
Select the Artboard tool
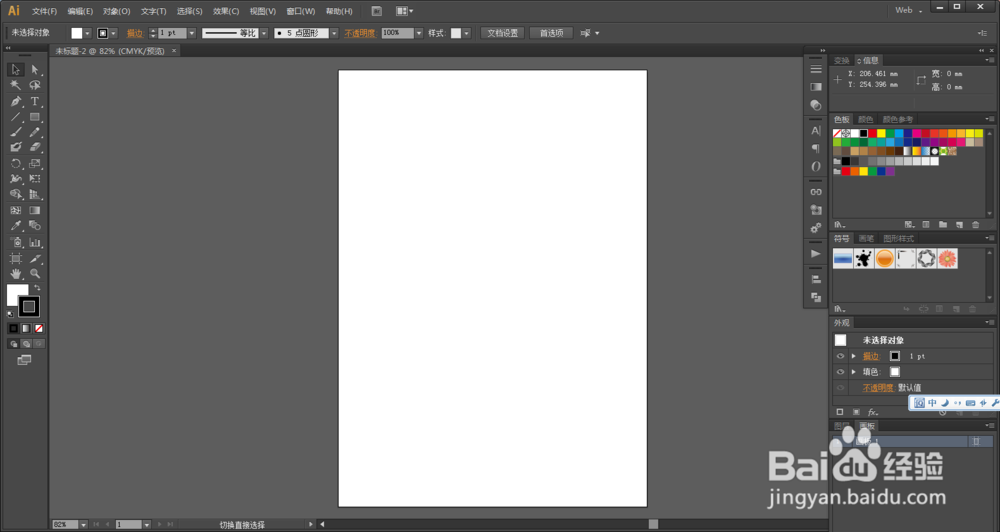(x=16, y=258)
